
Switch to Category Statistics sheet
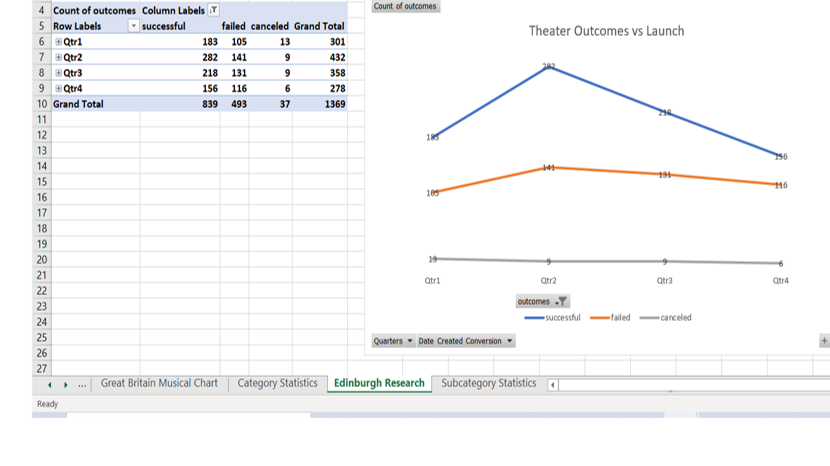tap(277, 383)
